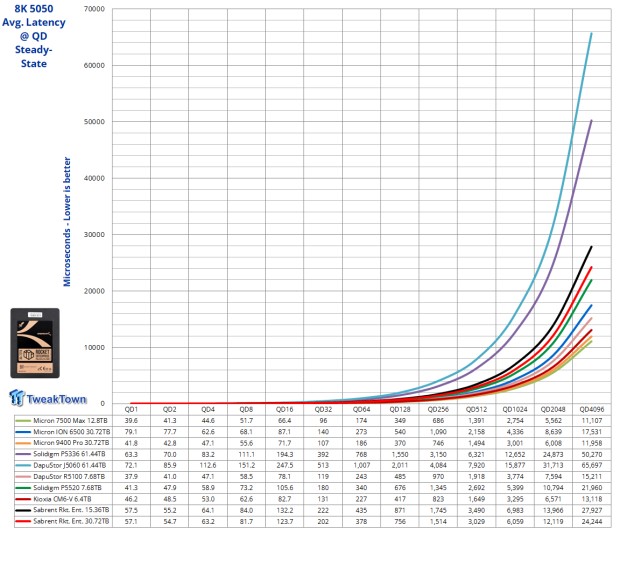Image resolution: width=620 pixels, height=568 pixels.
Task: Click the 132.2 QD16 value for Sabrent 15.36TB
Action: point(285,510)
